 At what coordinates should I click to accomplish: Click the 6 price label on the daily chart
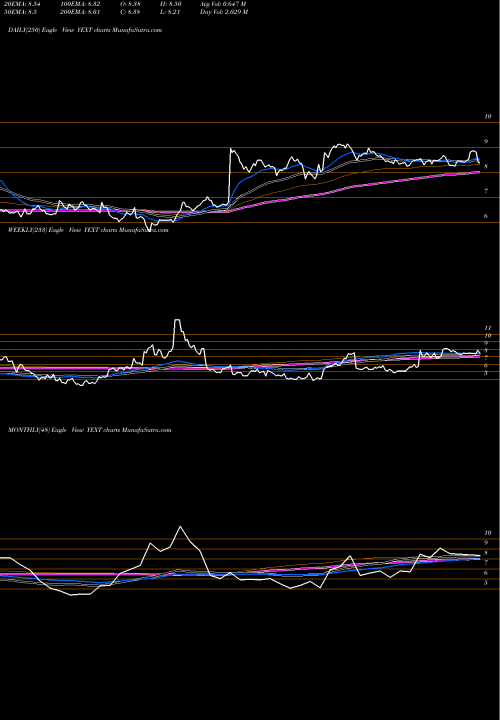(x=486, y=216)
